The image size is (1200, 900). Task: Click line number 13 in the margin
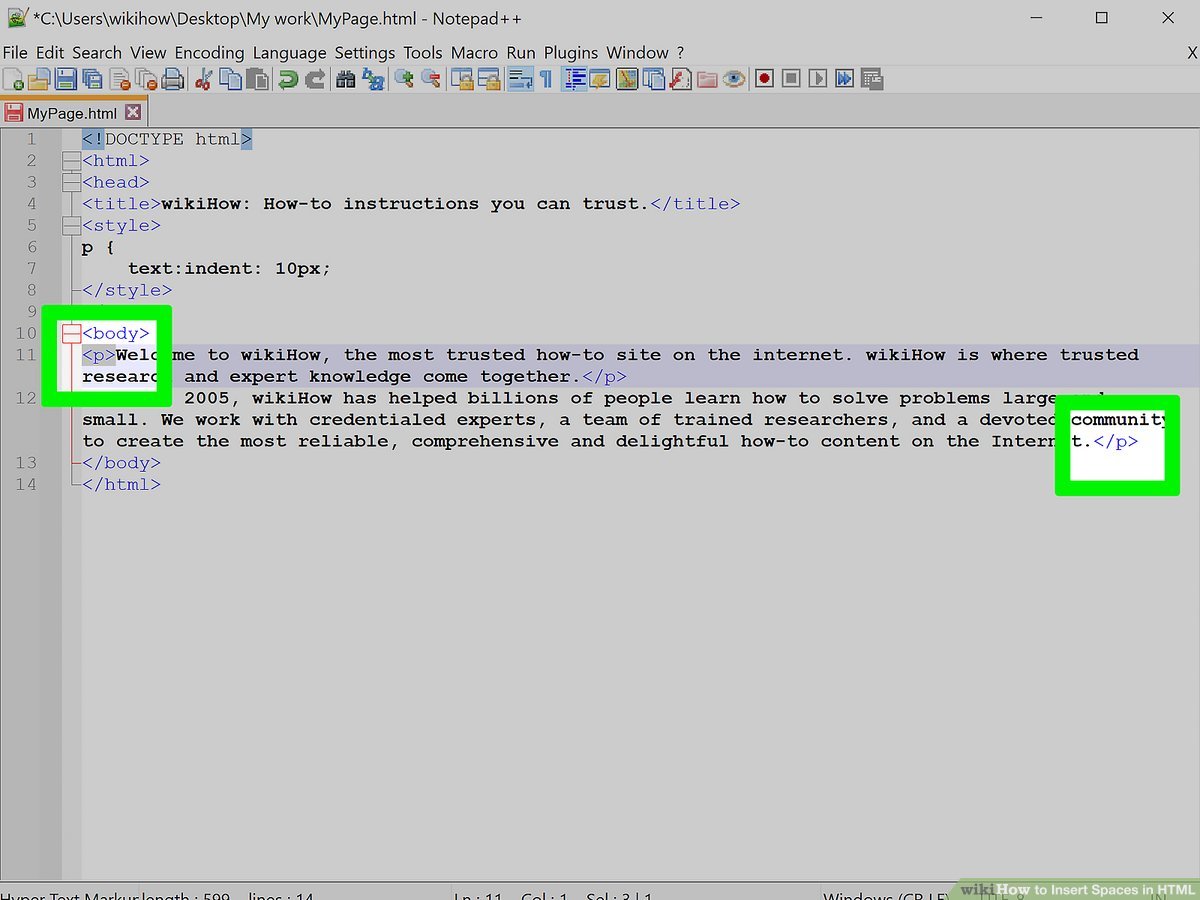pos(26,463)
